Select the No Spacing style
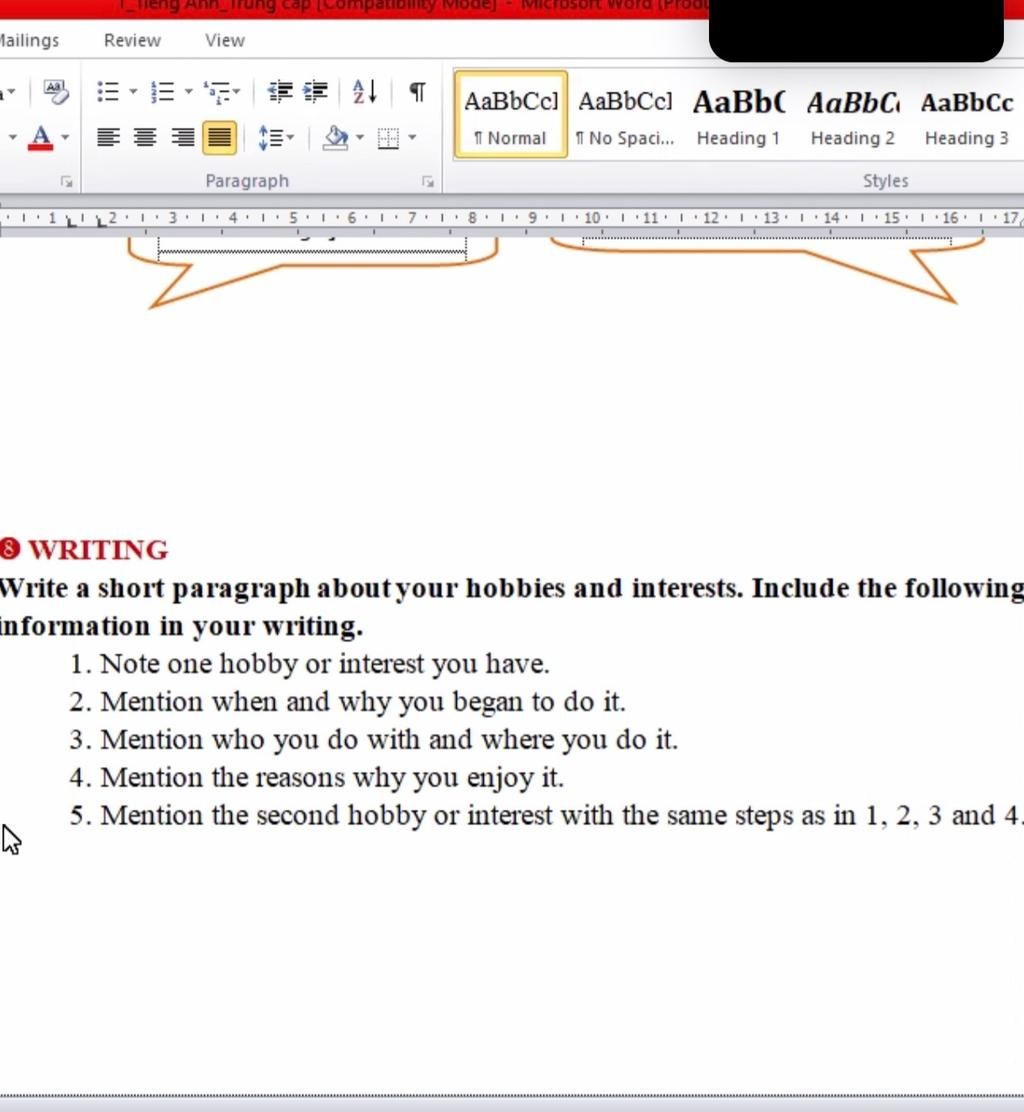1024x1112 pixels. coord(625,114)
